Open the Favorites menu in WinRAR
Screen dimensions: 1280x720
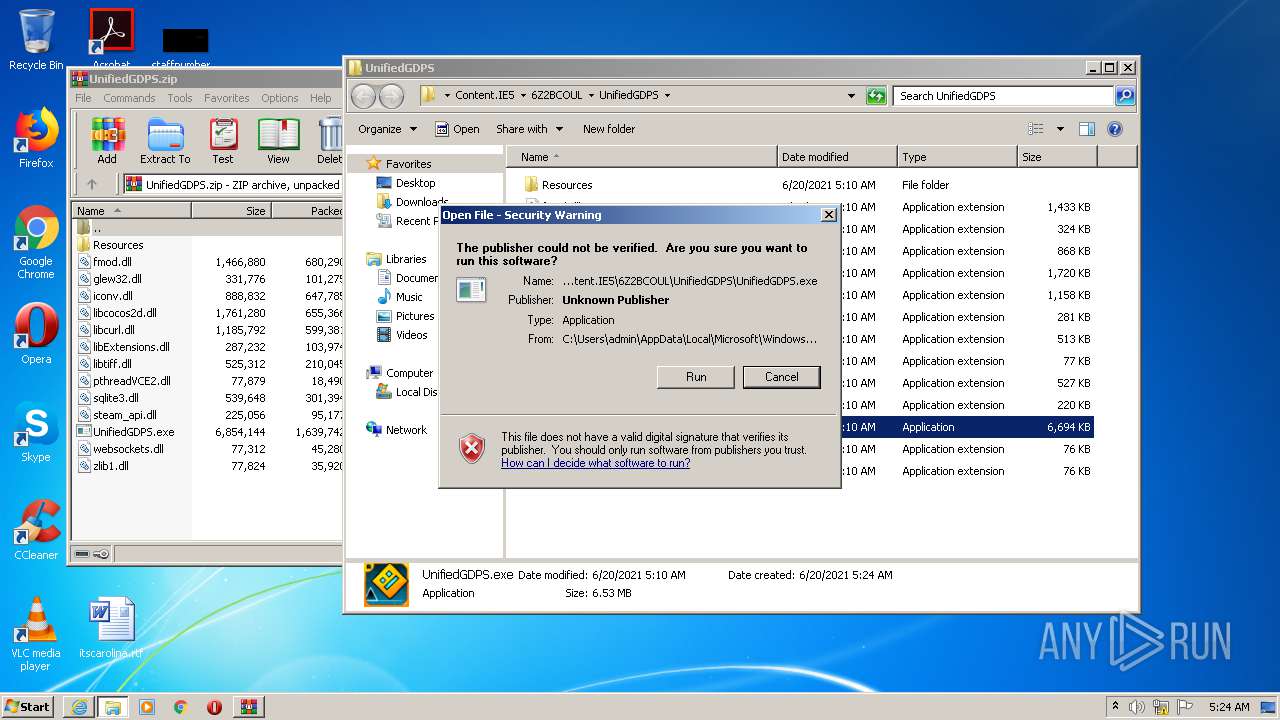click(227, 98)
